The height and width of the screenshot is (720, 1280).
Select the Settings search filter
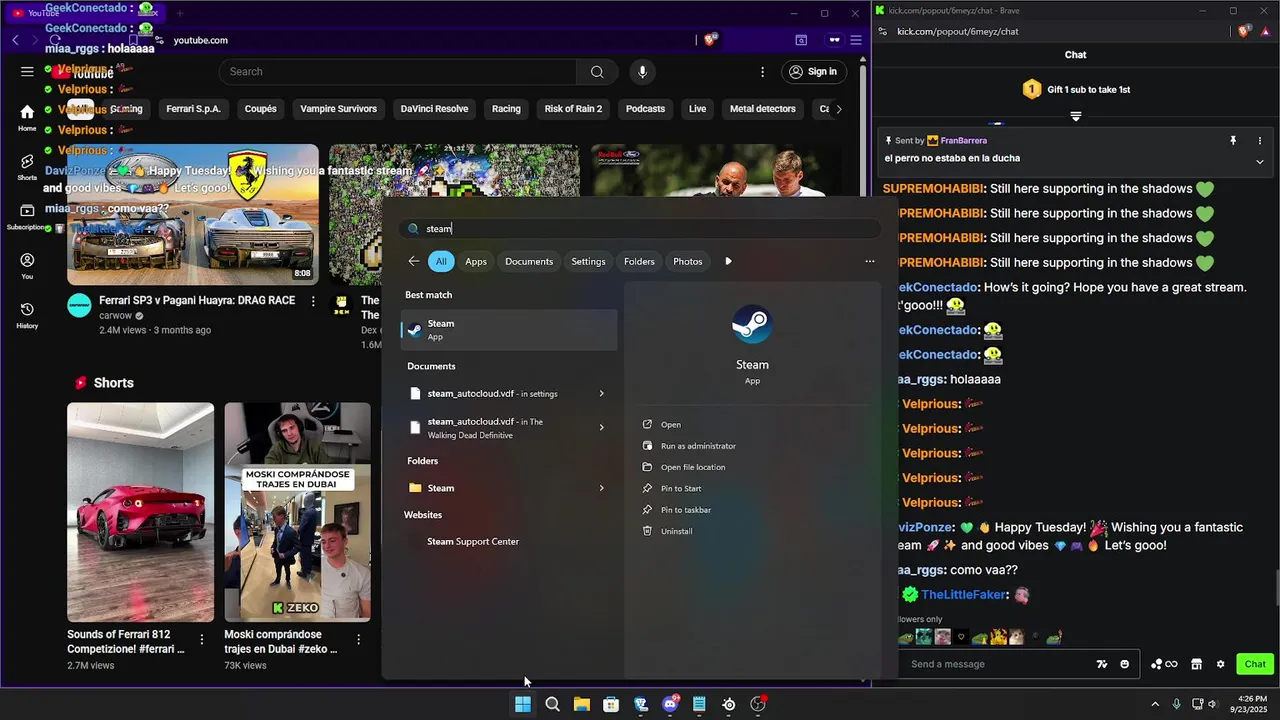588,261
